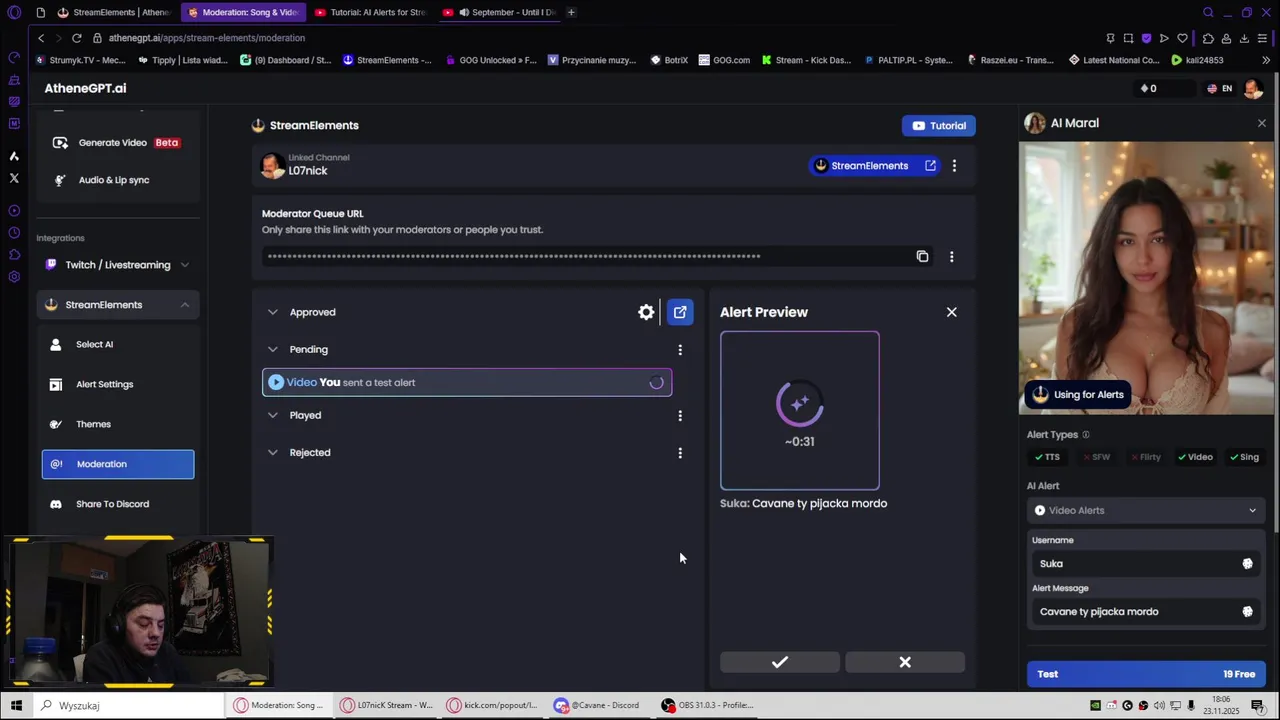
Task: Copy the Moderator Queue URL
Action: coord(922,257)
